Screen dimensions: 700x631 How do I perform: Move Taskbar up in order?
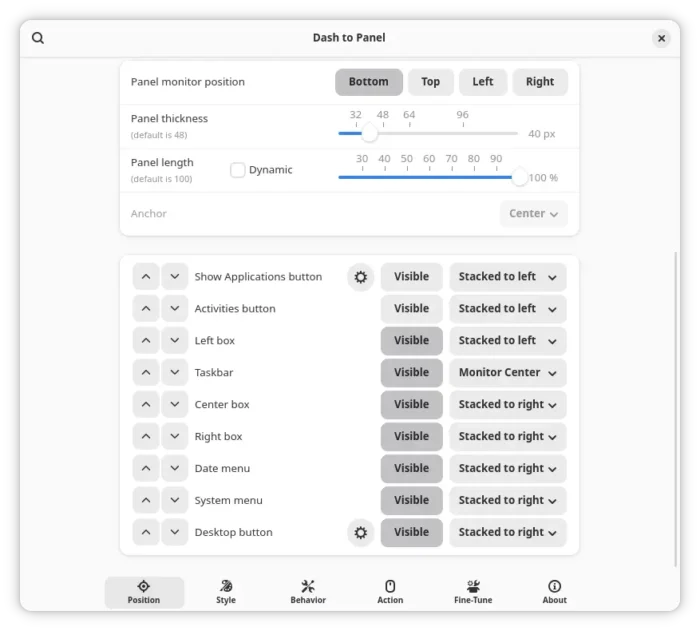[146, 372]
